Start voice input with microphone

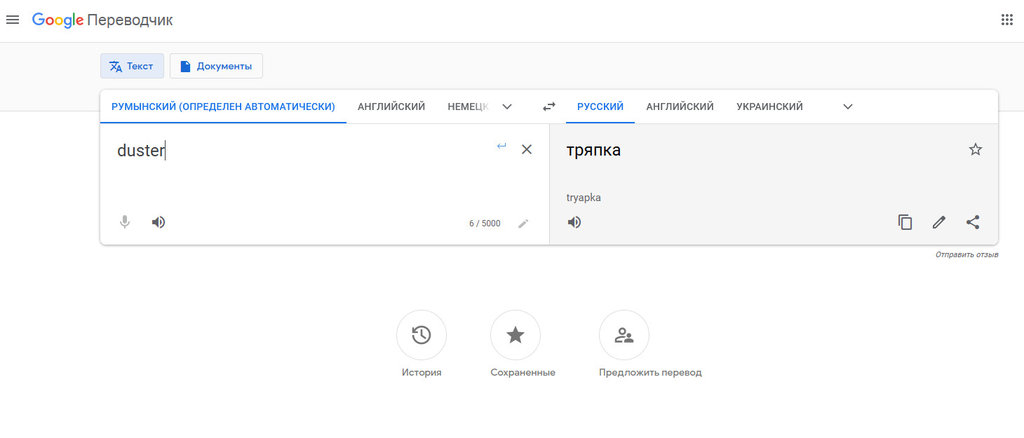pyautogui.click(x=125, y=223)
